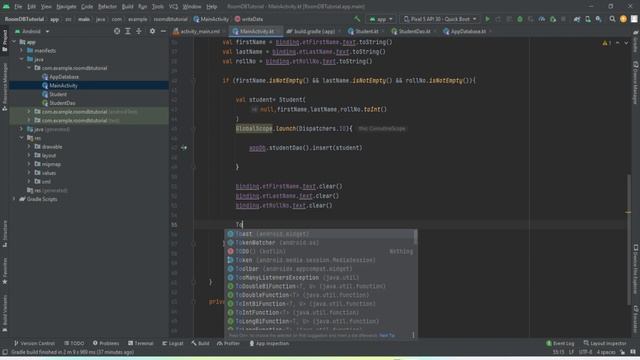The image size is (640, 360).
Task: Expand the manifests folder
Action: (22, 50)
